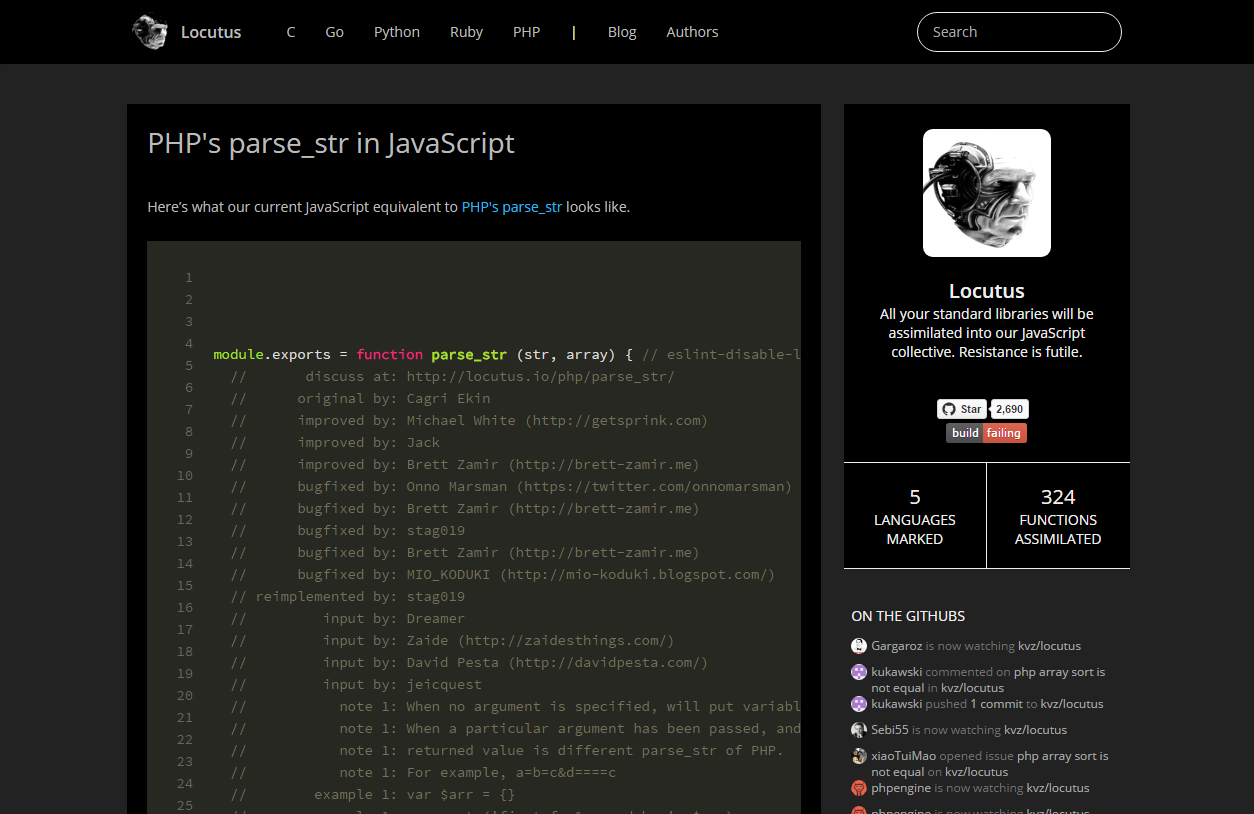Open the PHP language menu

[x=527, y=32]
